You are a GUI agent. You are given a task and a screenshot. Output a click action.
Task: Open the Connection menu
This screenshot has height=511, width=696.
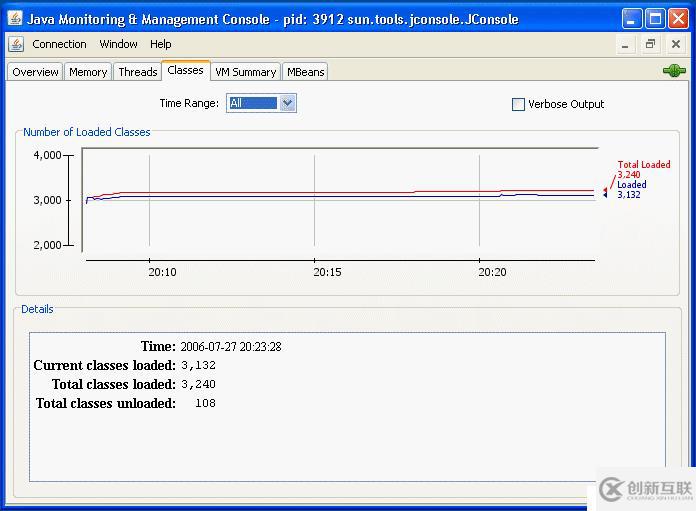point(59,44)
